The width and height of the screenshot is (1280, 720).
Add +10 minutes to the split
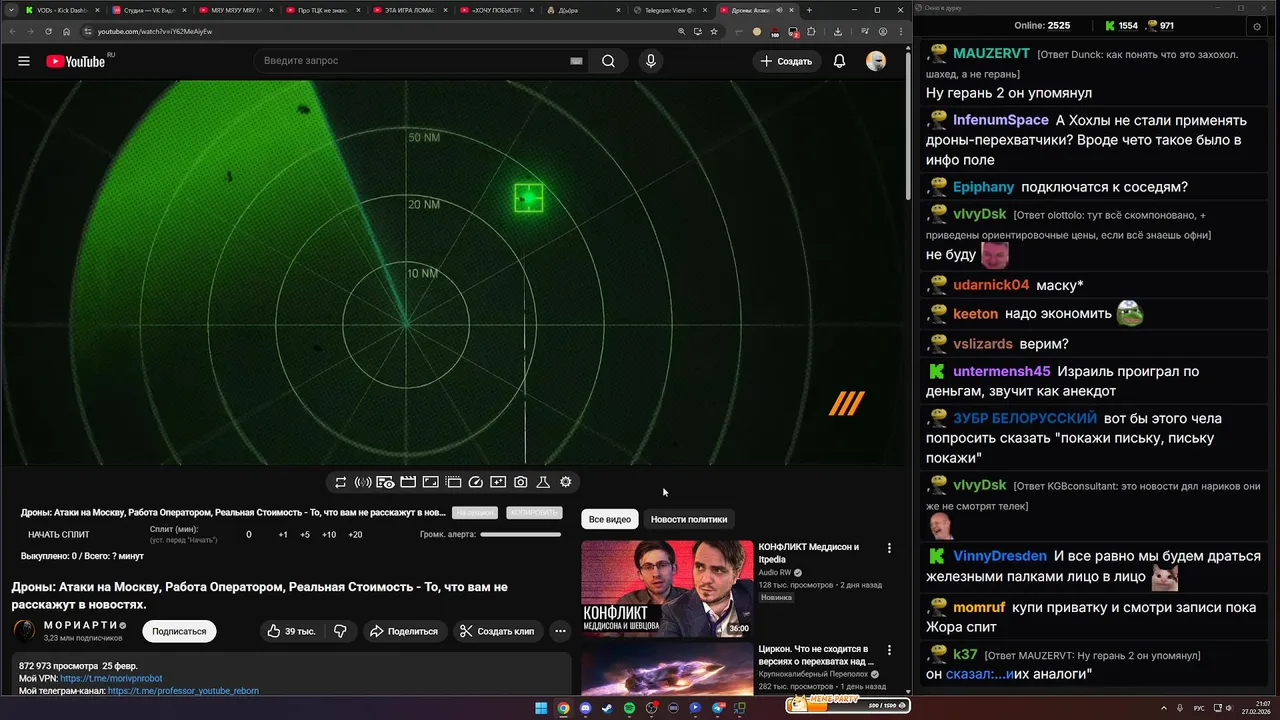tap(329, 535)
